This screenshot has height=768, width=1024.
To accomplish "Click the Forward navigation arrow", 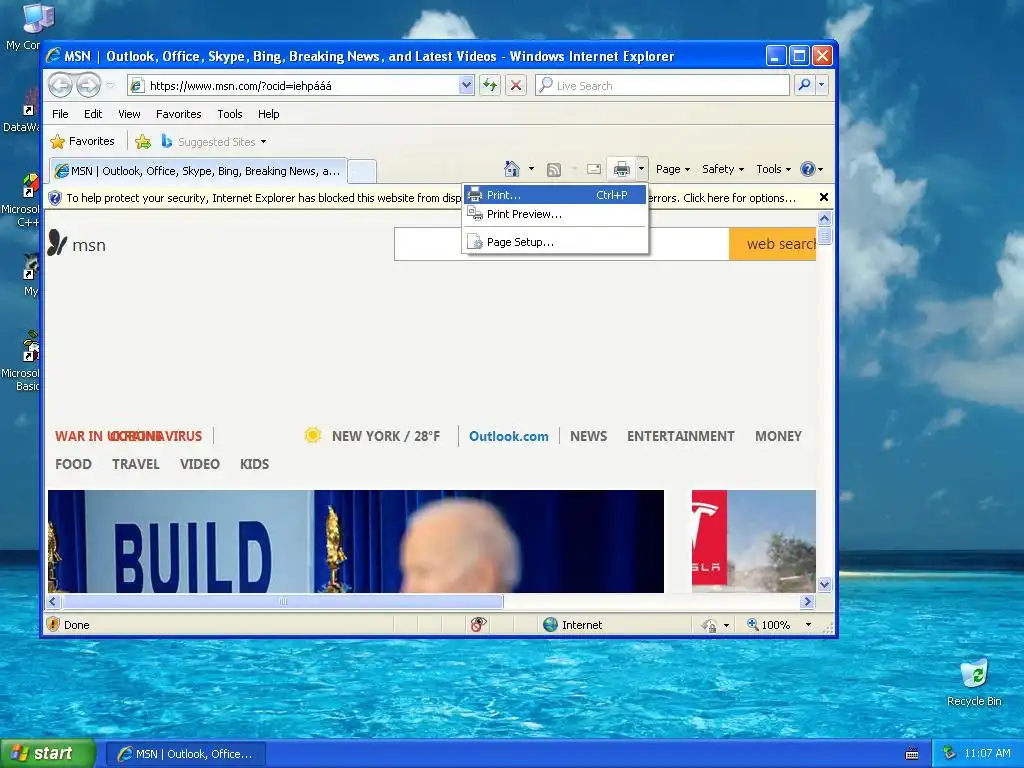I will (x=88, y=85).
